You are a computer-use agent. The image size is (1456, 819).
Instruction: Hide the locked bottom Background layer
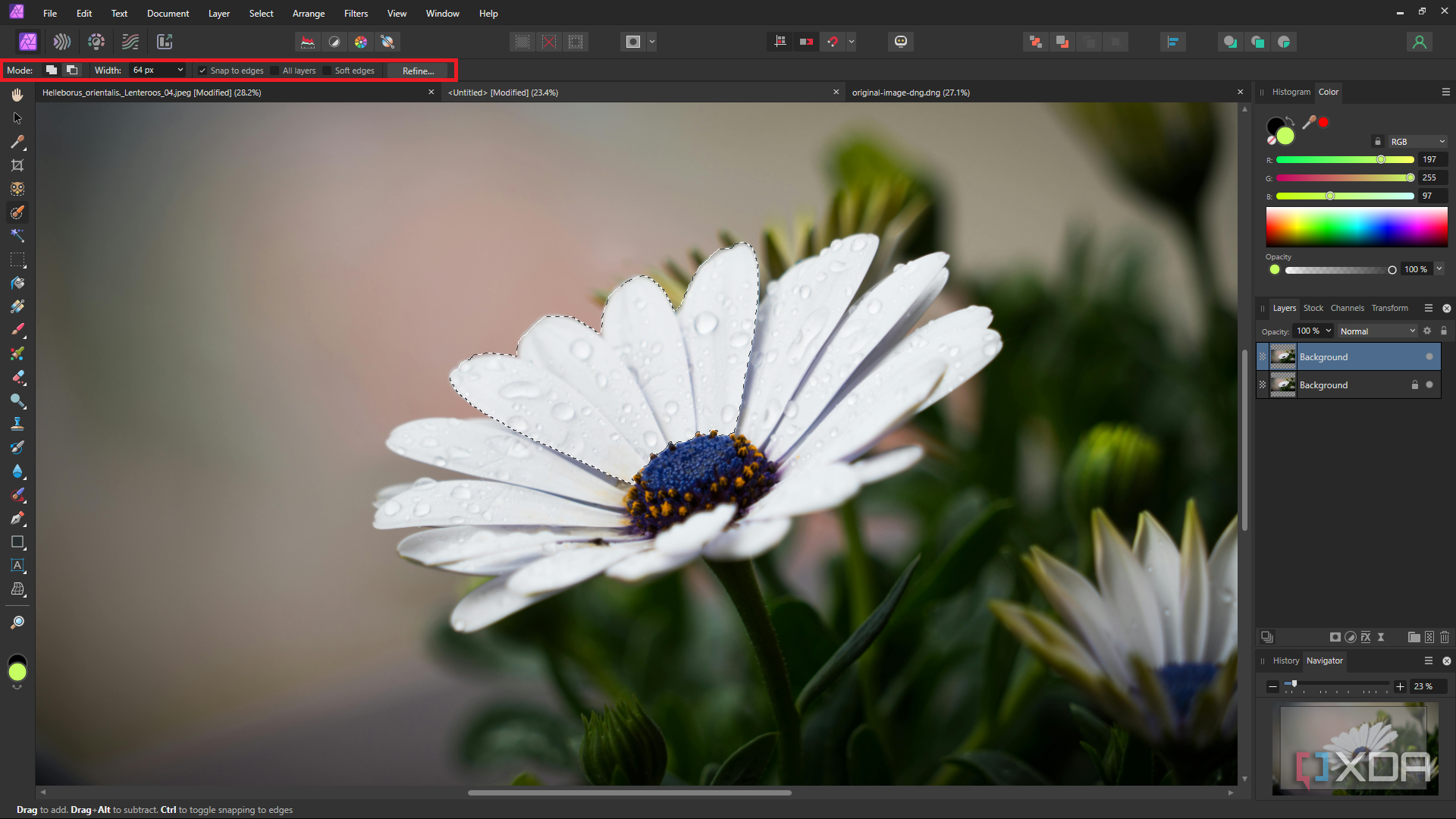1429,384
